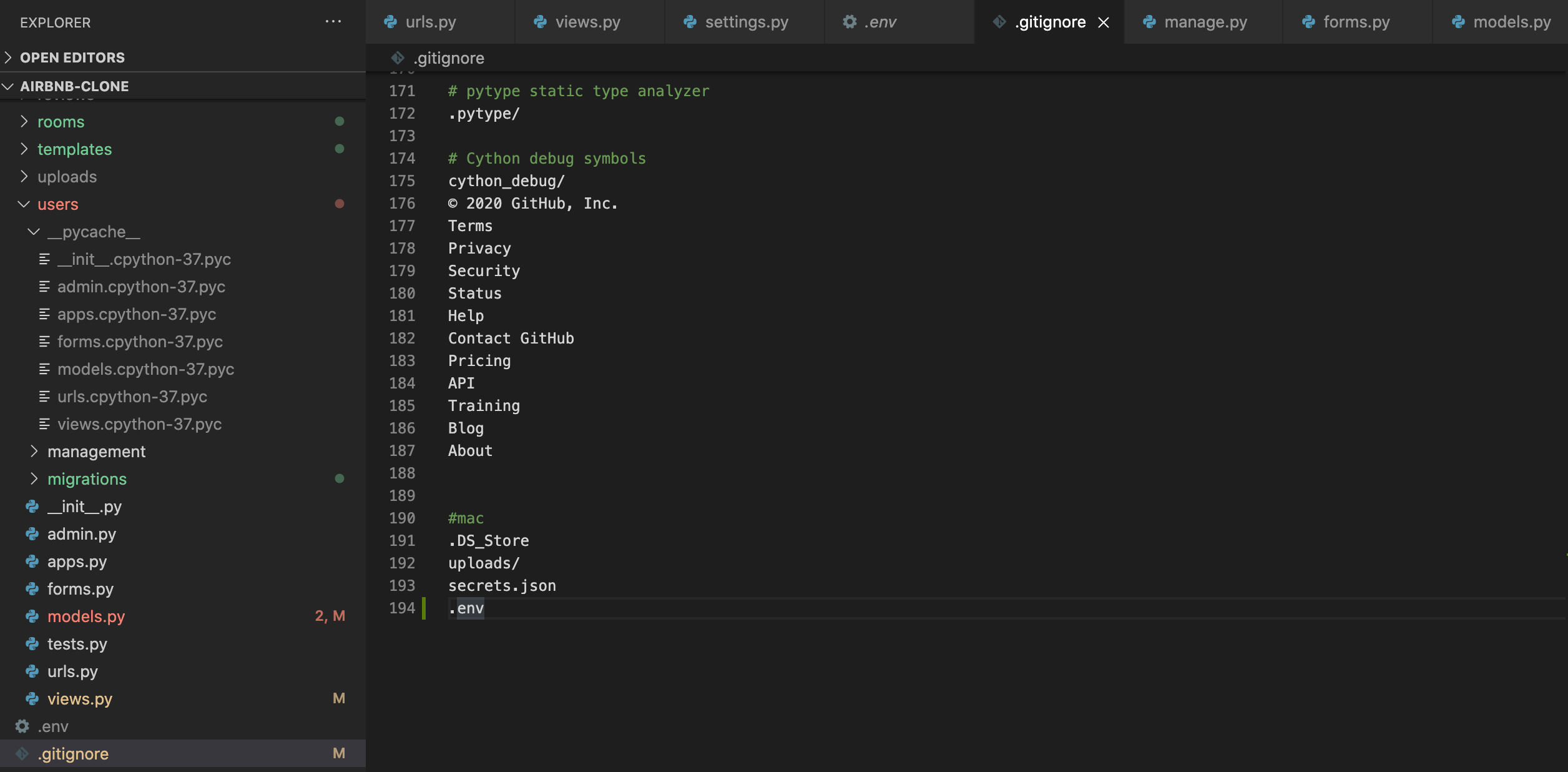Viewport: 1568px width, 772px height.
Task: Click the breadcrumb .gitignore icon
Action: click(398, 58)
